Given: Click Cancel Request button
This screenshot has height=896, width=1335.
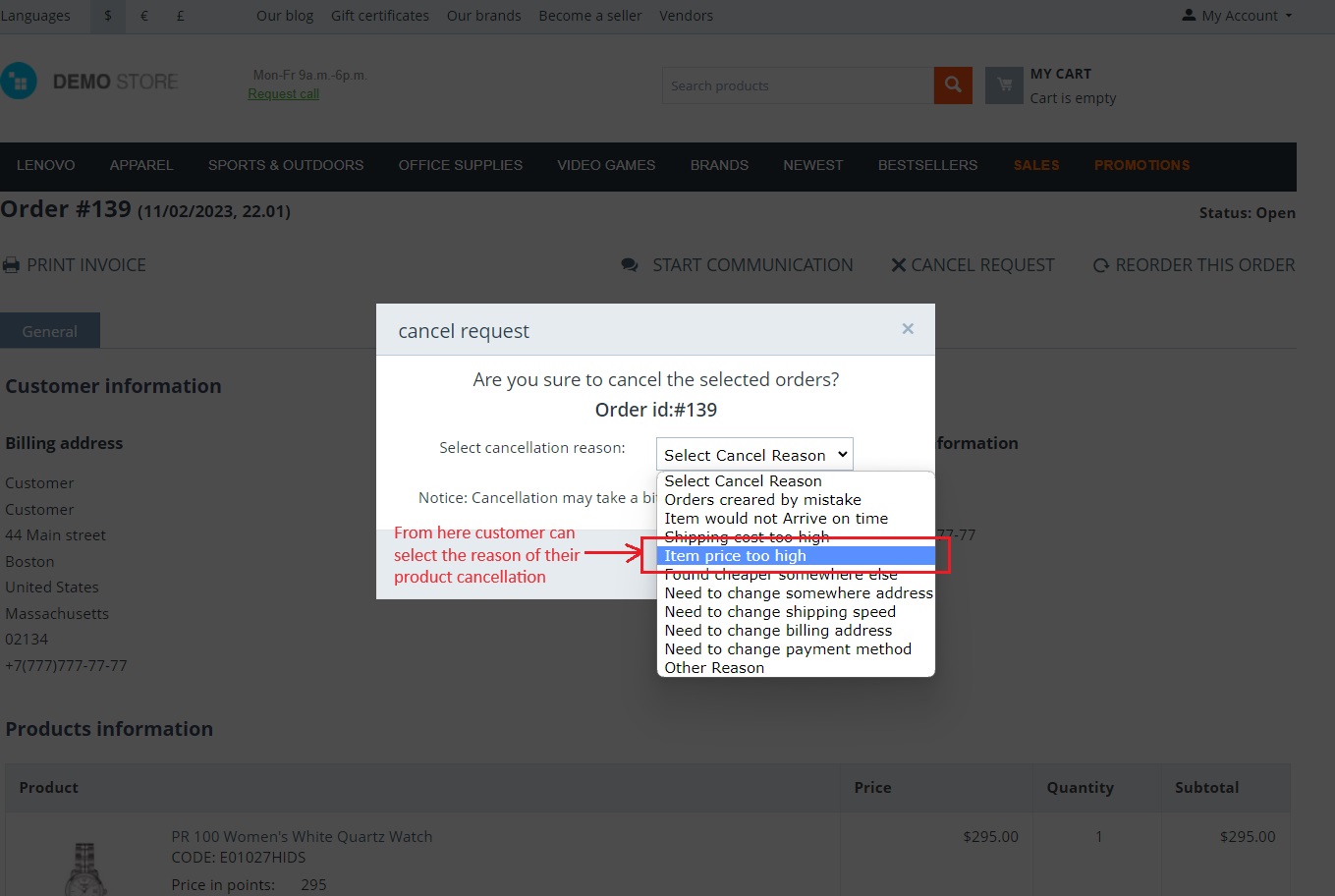Looking at the screenshot, I should click(x=973, y=265).
